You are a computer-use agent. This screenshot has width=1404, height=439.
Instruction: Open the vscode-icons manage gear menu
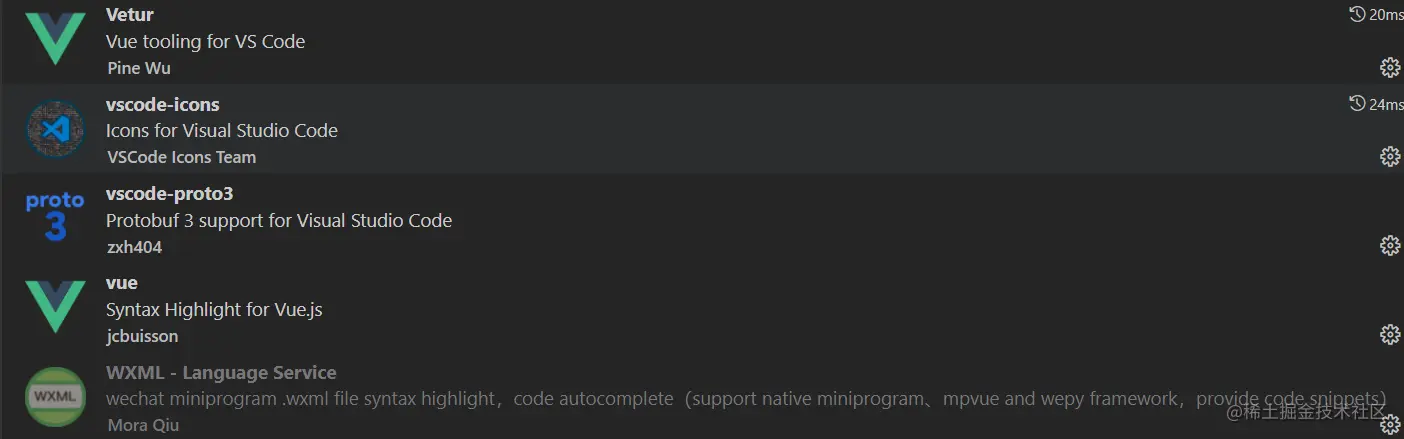tap(1389, 157)
